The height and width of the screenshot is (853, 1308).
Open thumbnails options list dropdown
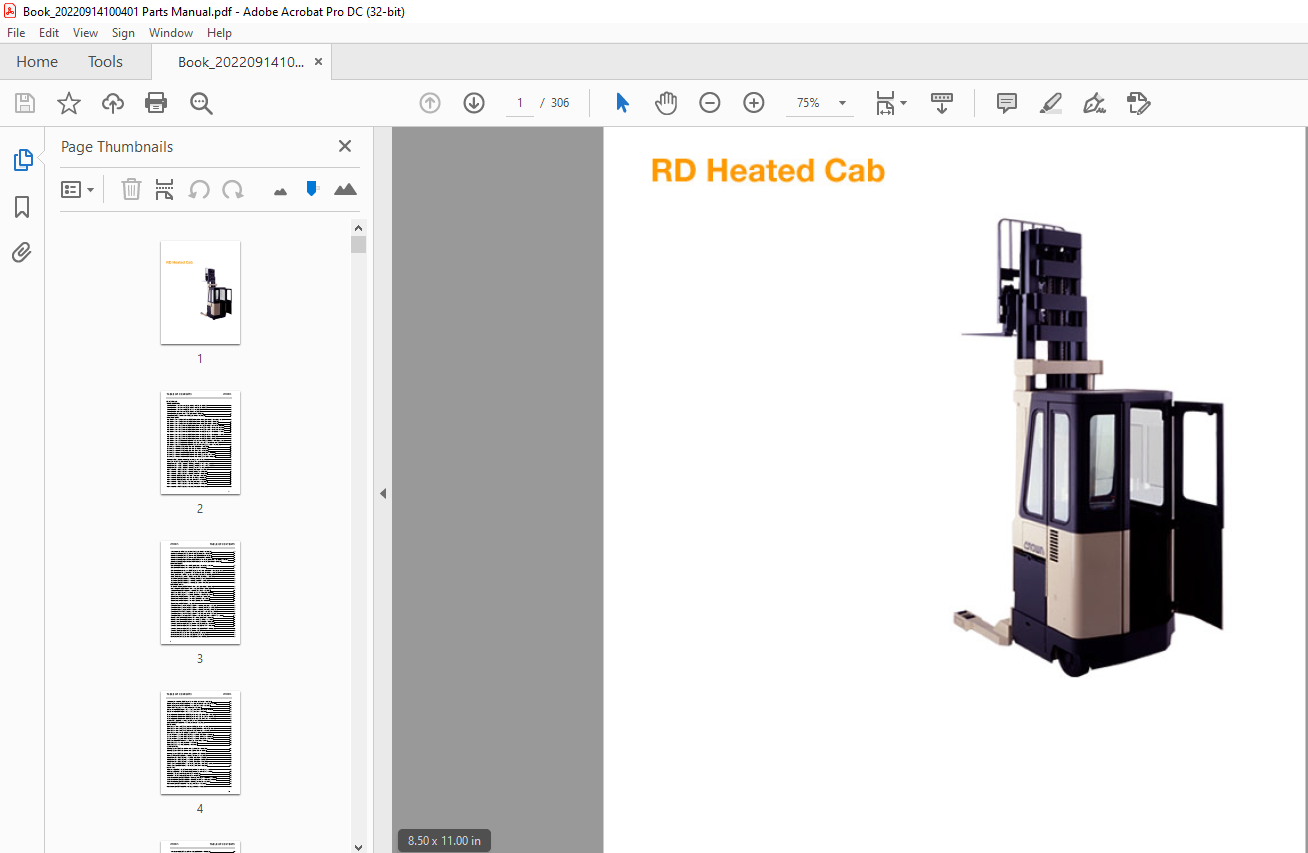[78, 189]
